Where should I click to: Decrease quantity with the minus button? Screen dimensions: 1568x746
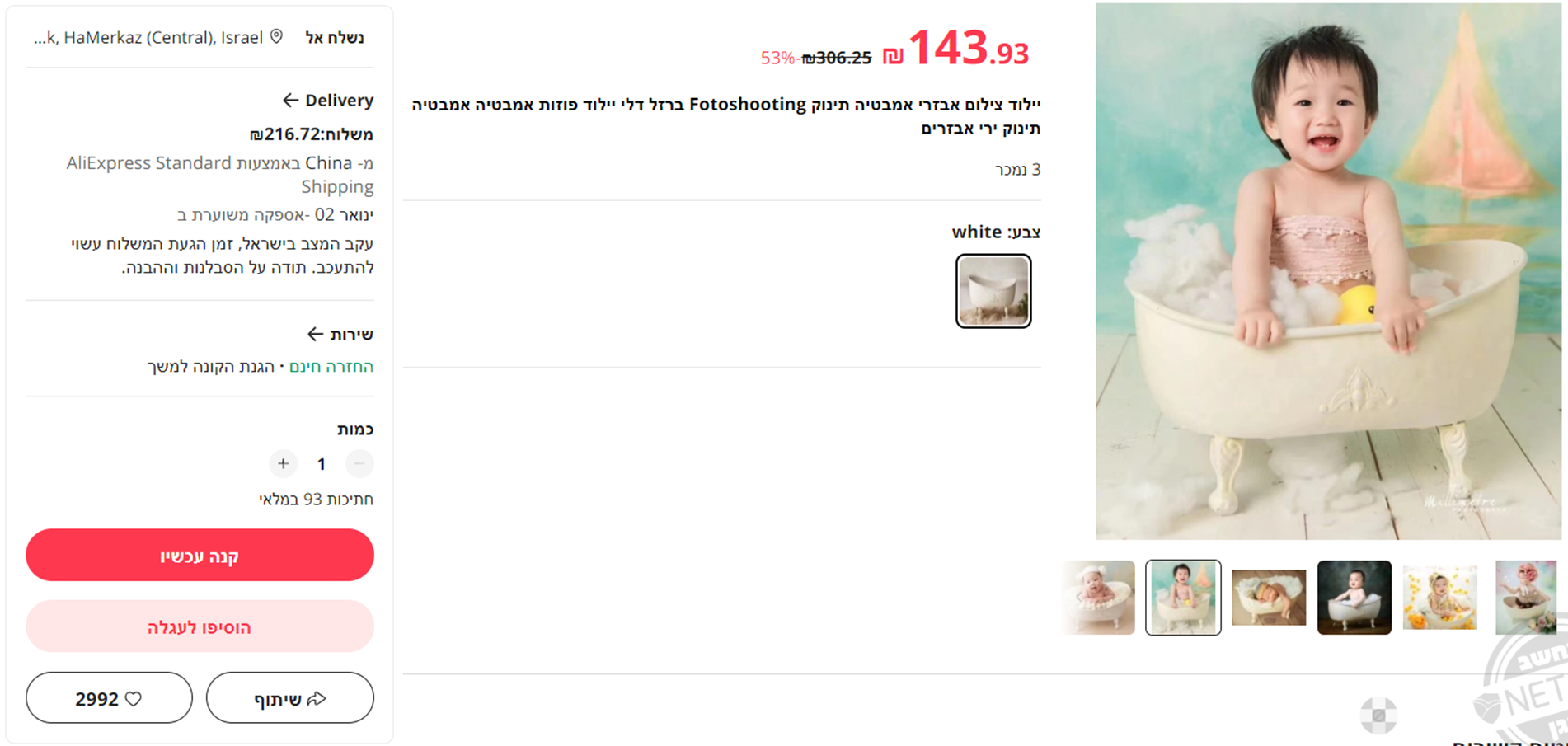point(359,464)
